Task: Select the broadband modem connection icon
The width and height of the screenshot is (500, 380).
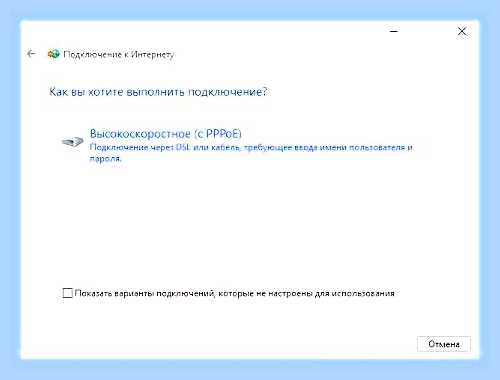Action: [72, 142]
